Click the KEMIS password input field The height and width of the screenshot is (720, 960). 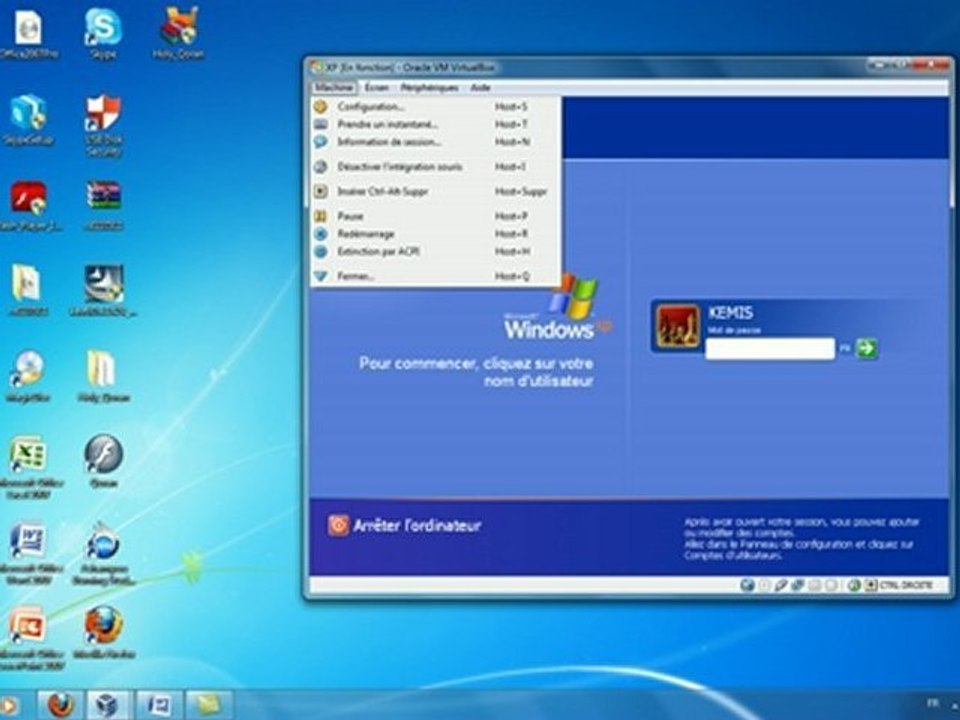pyautogui.click(x=770, y=348)
